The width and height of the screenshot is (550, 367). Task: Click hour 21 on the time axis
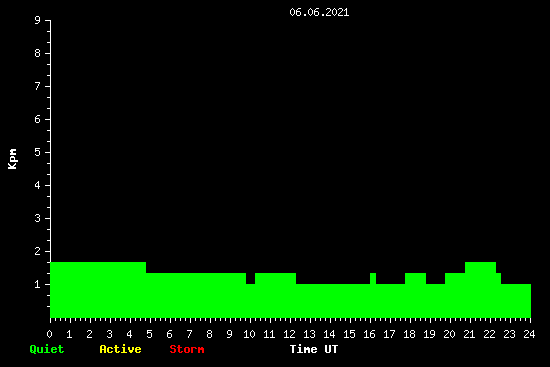point(469,334)
